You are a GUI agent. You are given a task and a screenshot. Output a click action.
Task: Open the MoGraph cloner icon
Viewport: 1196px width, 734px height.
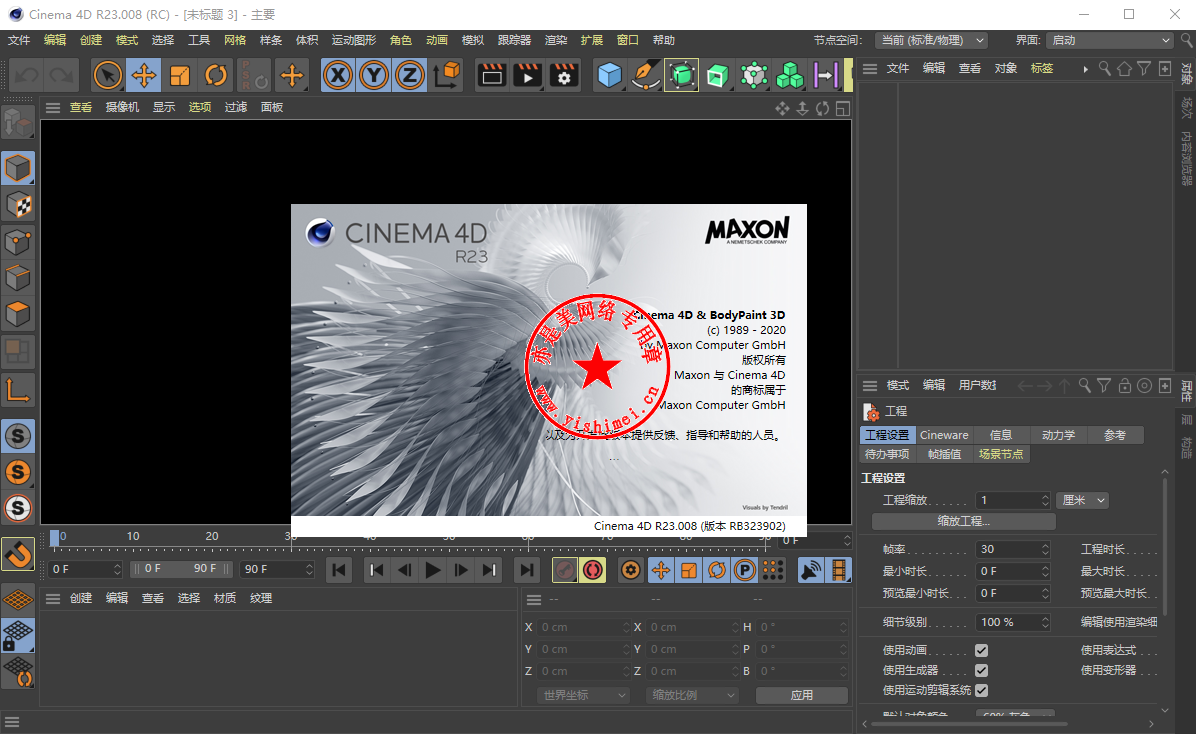(x=754, y=76)
